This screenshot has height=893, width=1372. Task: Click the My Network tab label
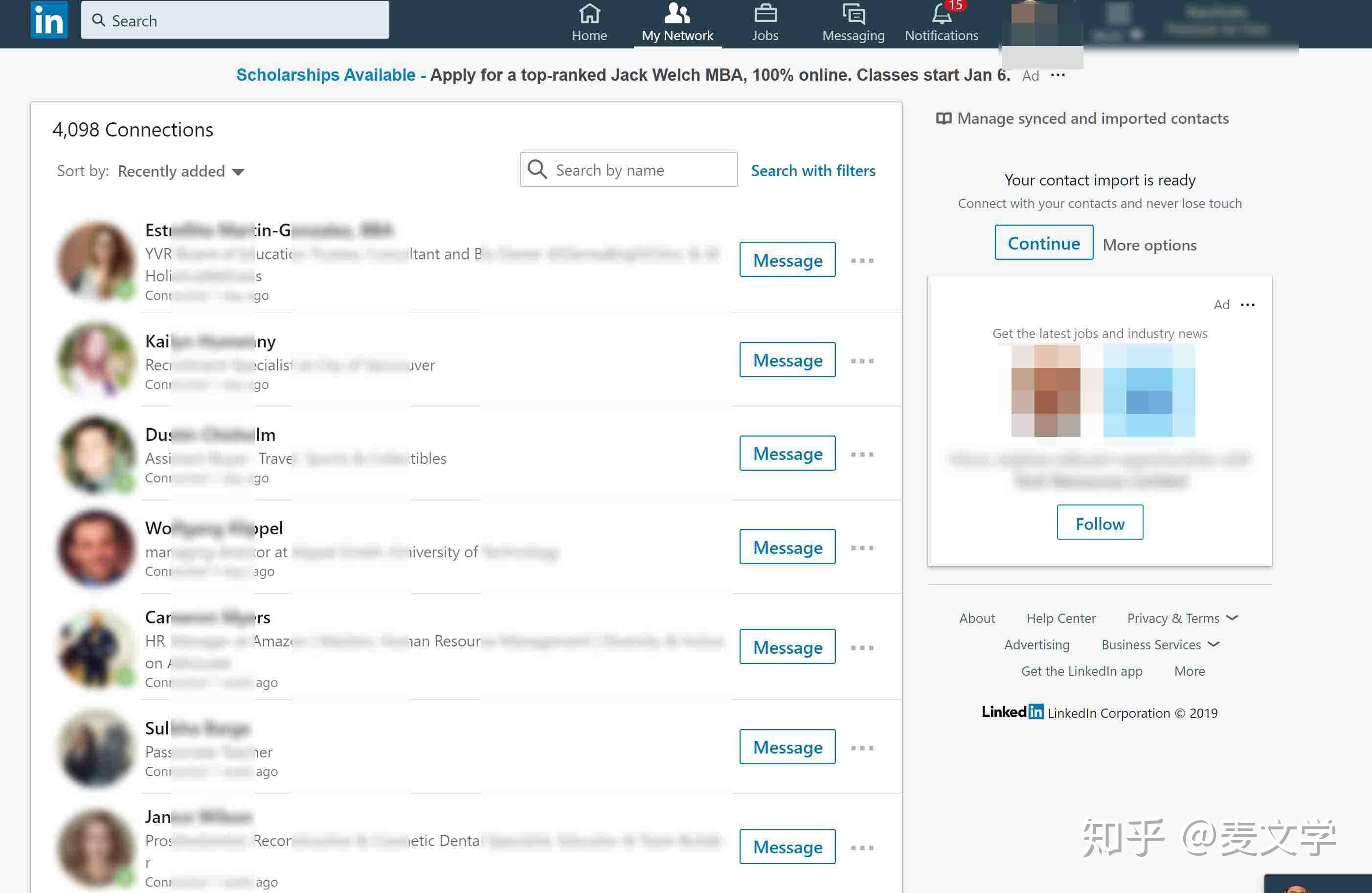677,35
